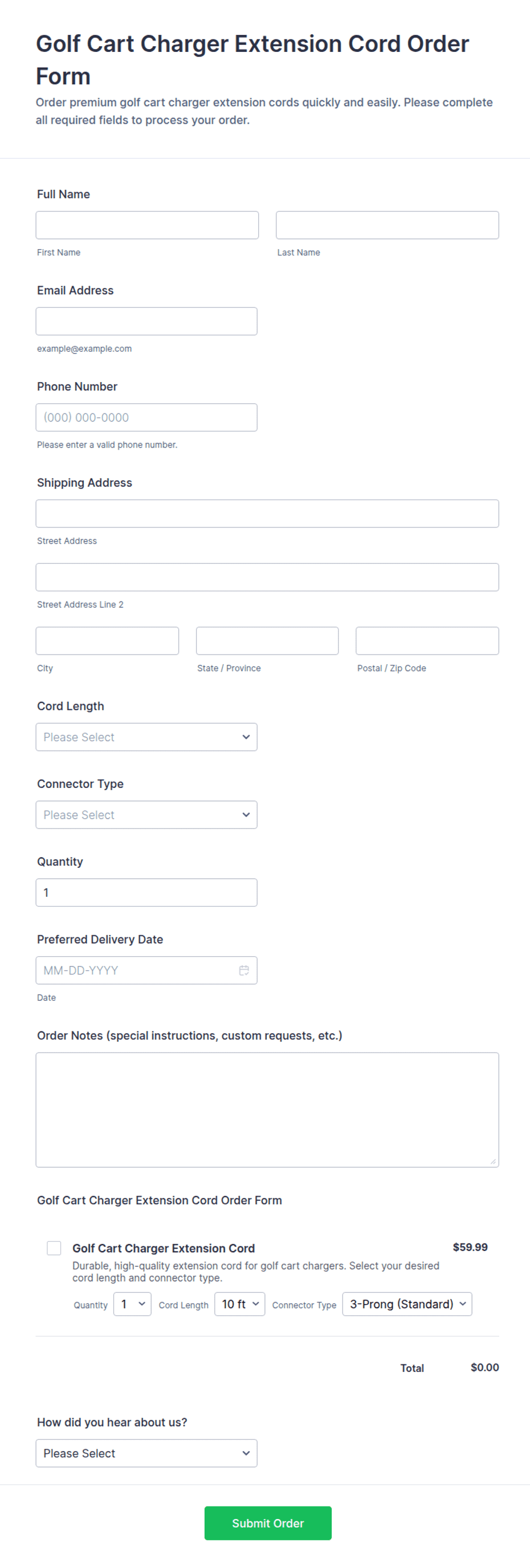The image size is (530, 1568).
Task: Open the How did you hear about us dropdown
Action: click(146, 1453)
